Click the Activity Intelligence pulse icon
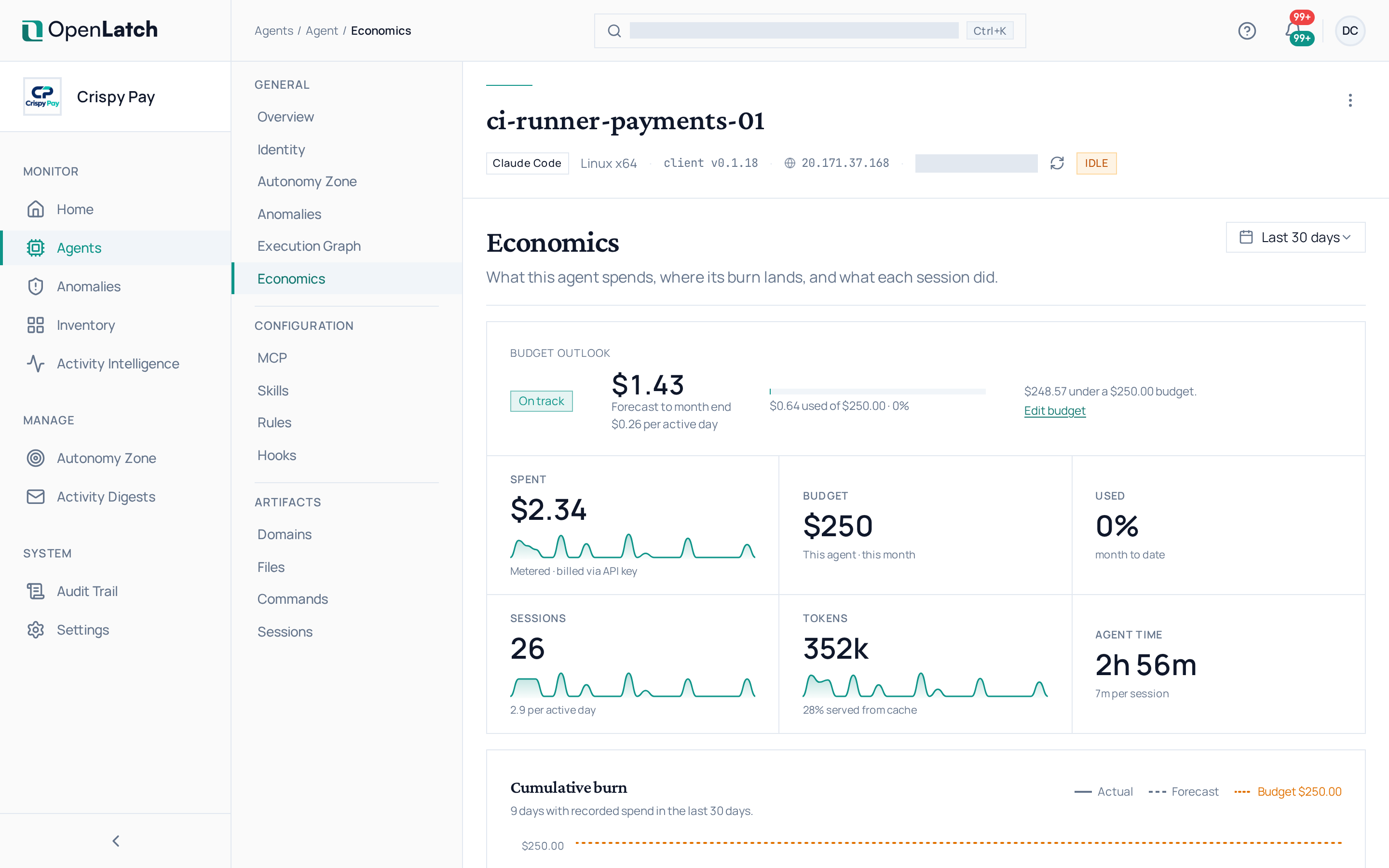 tap(36, 364)
